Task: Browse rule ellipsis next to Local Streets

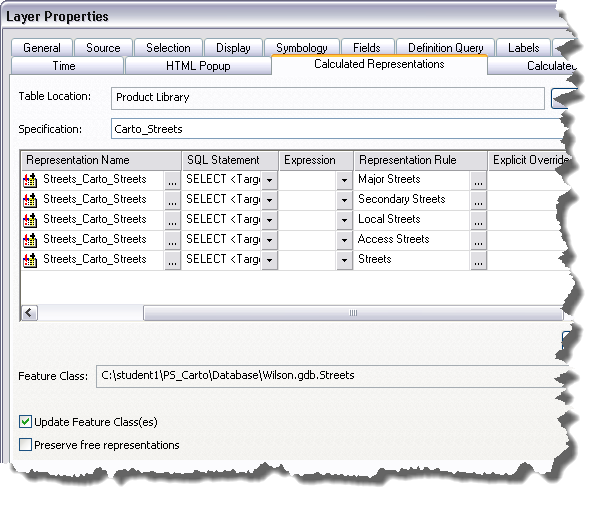Action: 478,220
